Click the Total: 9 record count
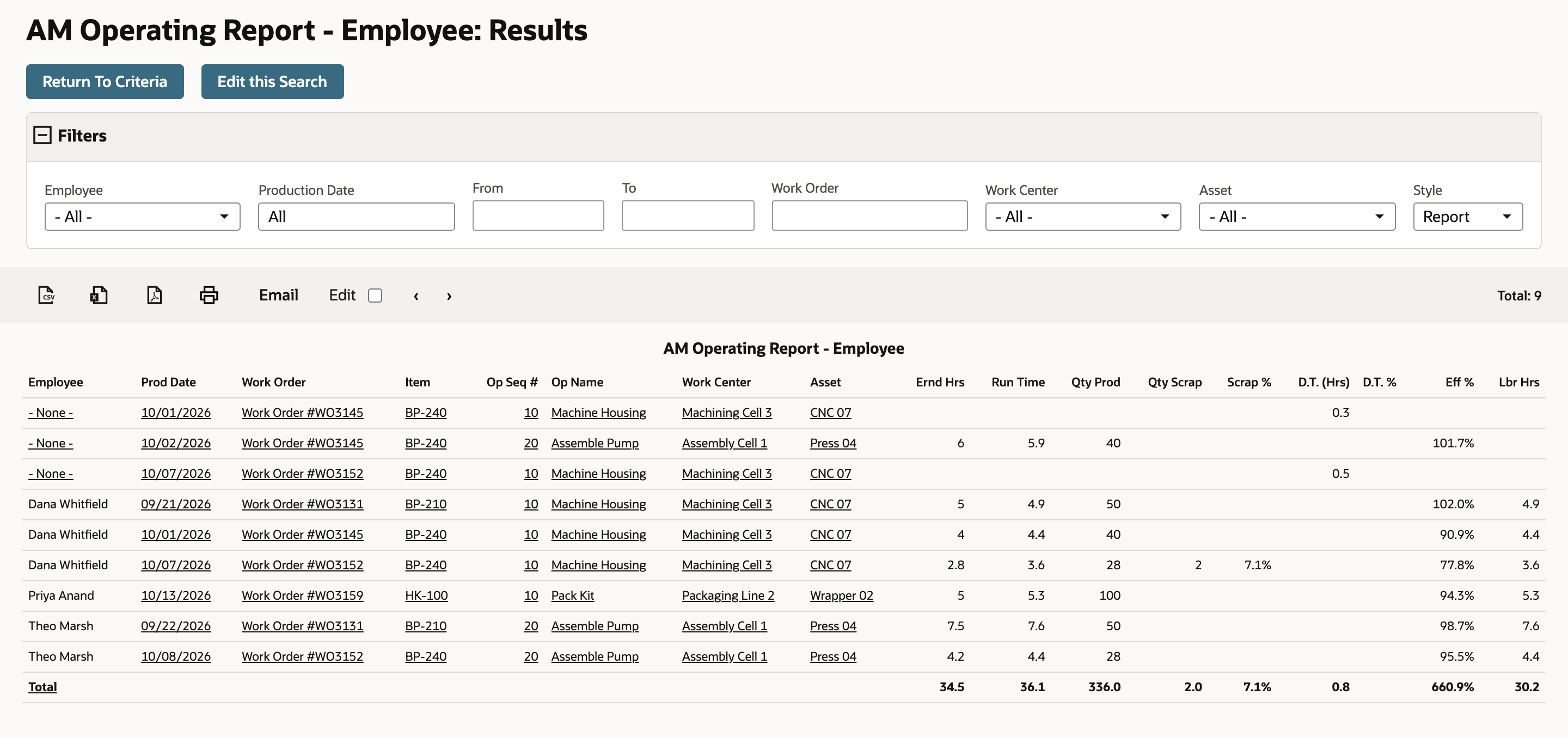Screen dimensions: 1568x738 [x=1518, y=296]
